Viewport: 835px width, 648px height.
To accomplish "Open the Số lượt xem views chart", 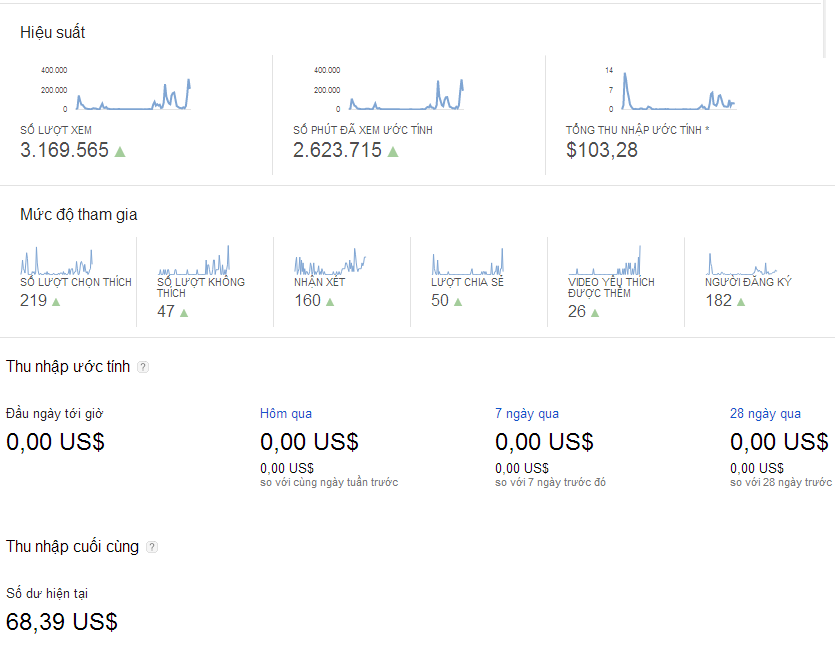I will click(x=116, y=89).
